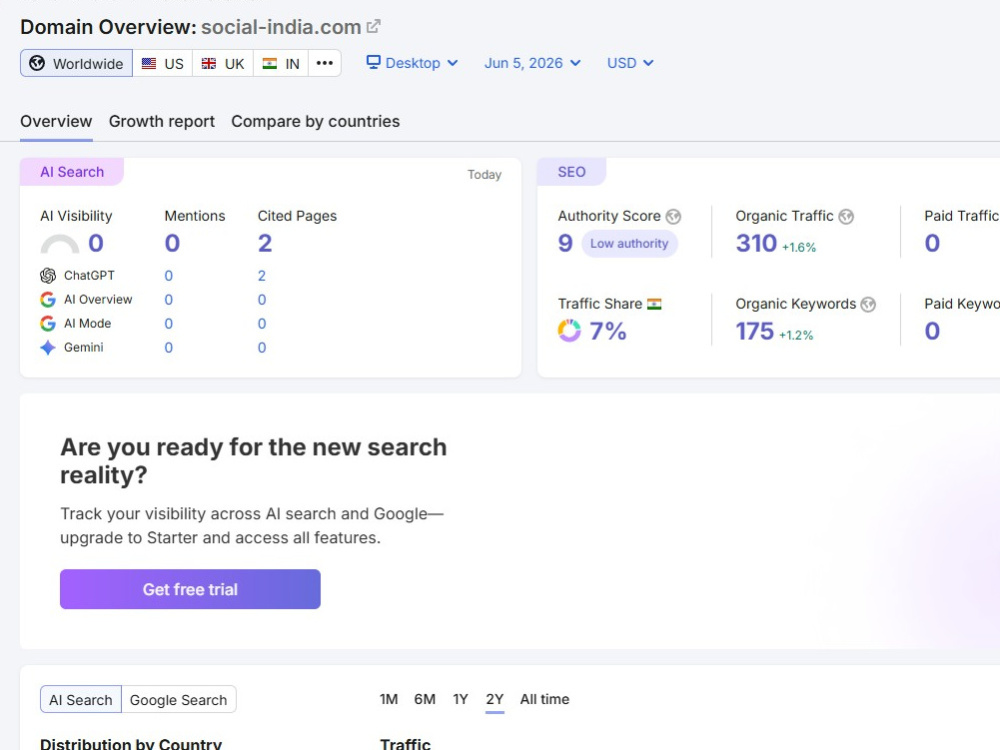
Task: Open Compare by countries tab
Action: click(x=316, y=121)
